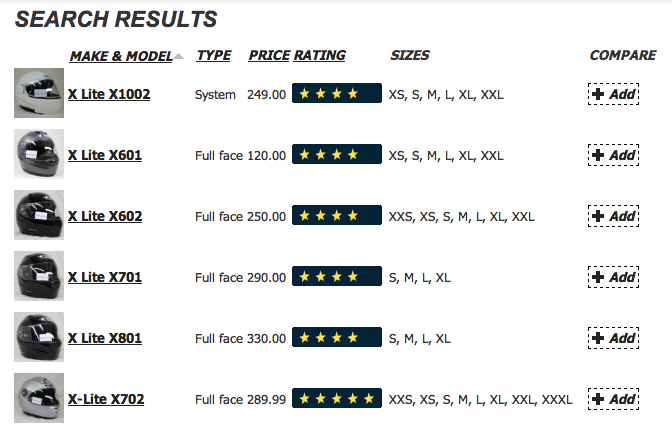Click the sort arrow beside Make & Model
Screen dimensions: 672x440
pos(179,56)
